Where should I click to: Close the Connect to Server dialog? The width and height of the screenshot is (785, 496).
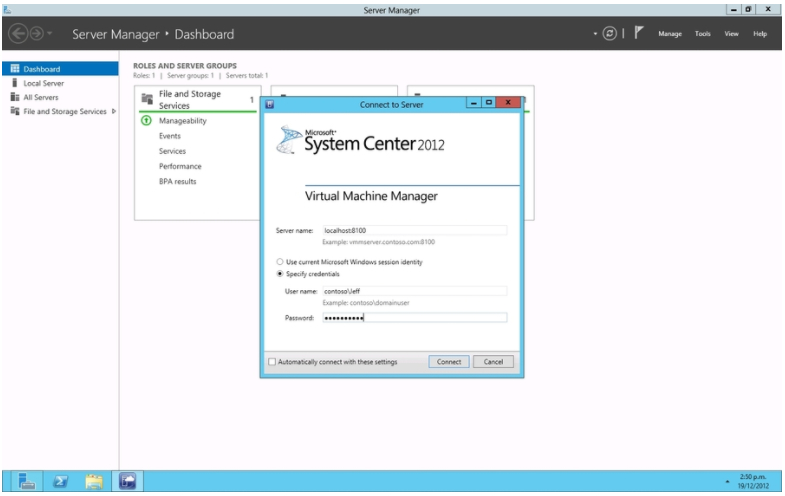[x=508, y=102]
